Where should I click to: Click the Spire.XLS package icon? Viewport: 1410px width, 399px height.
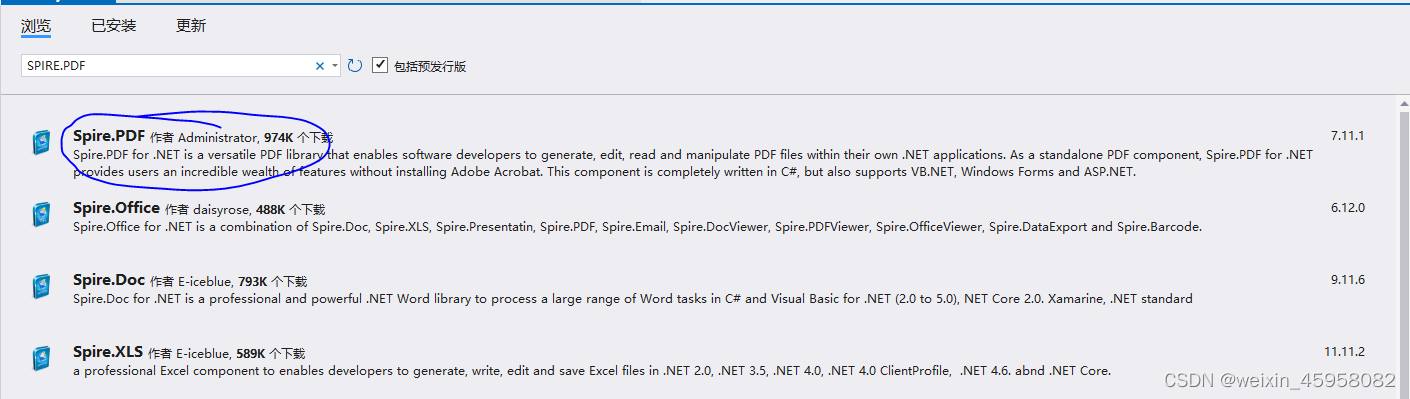point(41,359)
